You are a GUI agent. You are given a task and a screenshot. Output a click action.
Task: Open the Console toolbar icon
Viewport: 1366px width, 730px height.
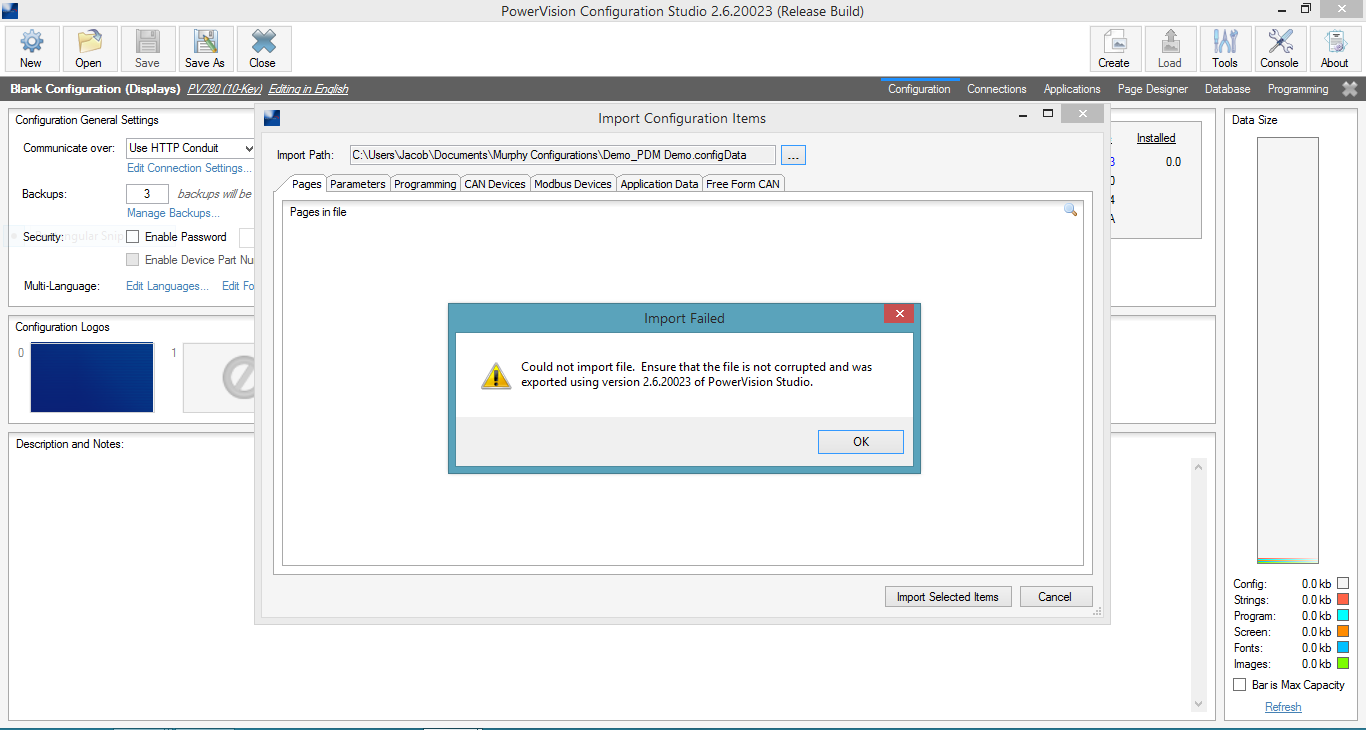[x=1279, y=49]
